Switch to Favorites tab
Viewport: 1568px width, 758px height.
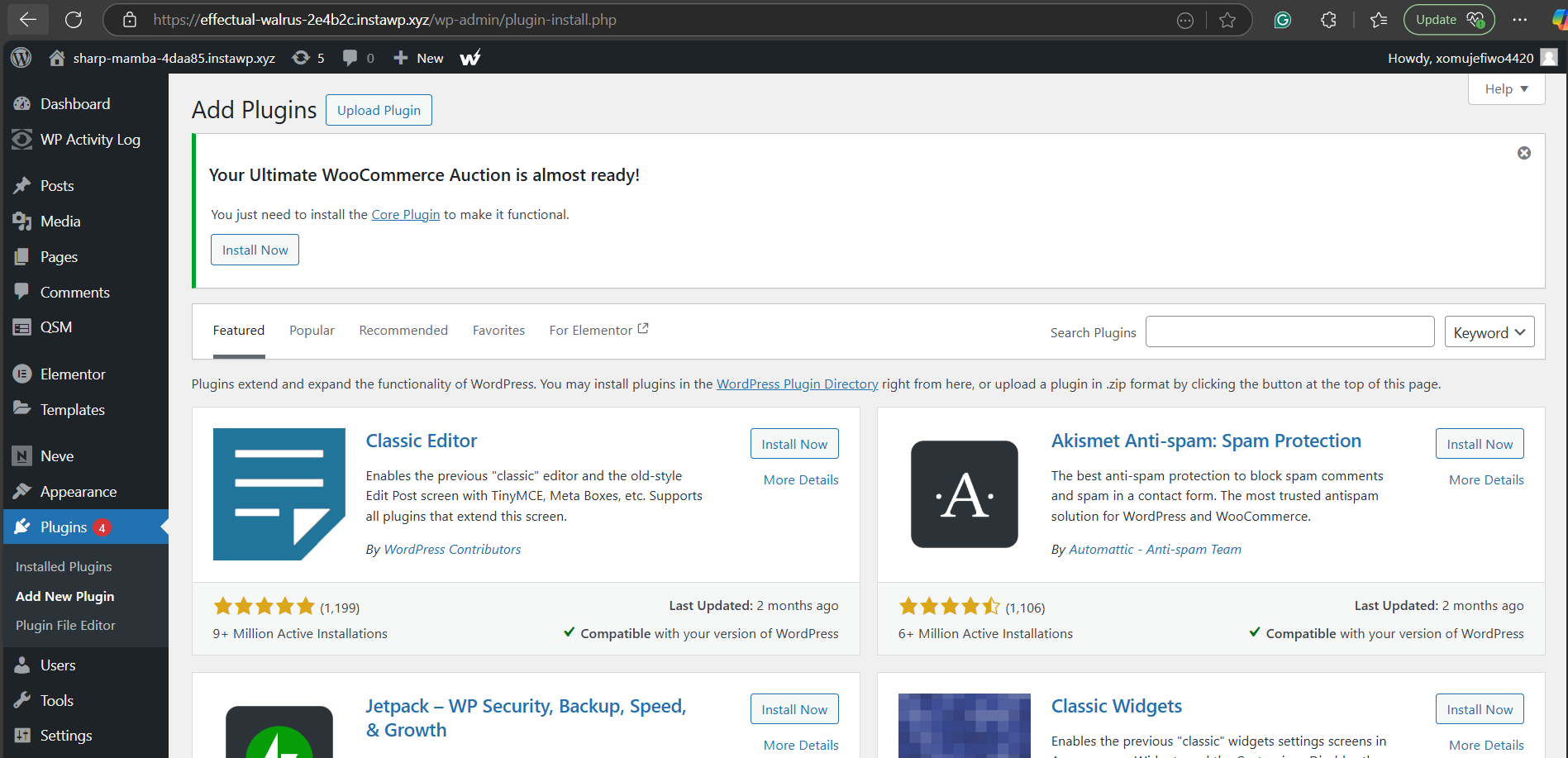coord(498,331)
